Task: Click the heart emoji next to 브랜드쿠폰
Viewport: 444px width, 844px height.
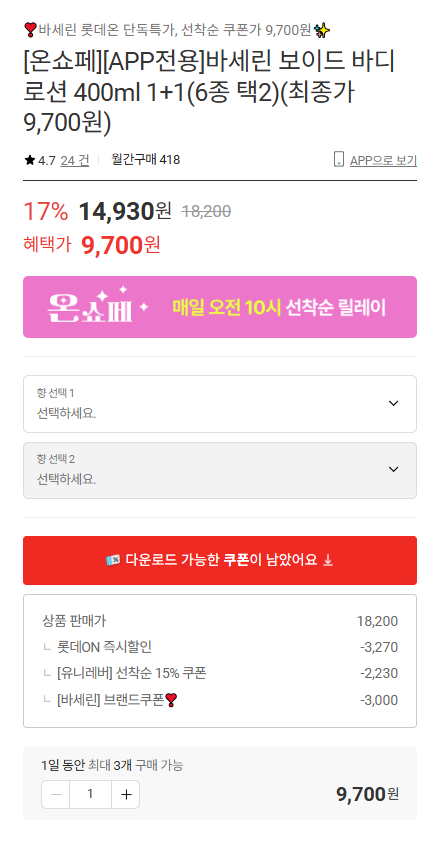Action: point(172,700)
